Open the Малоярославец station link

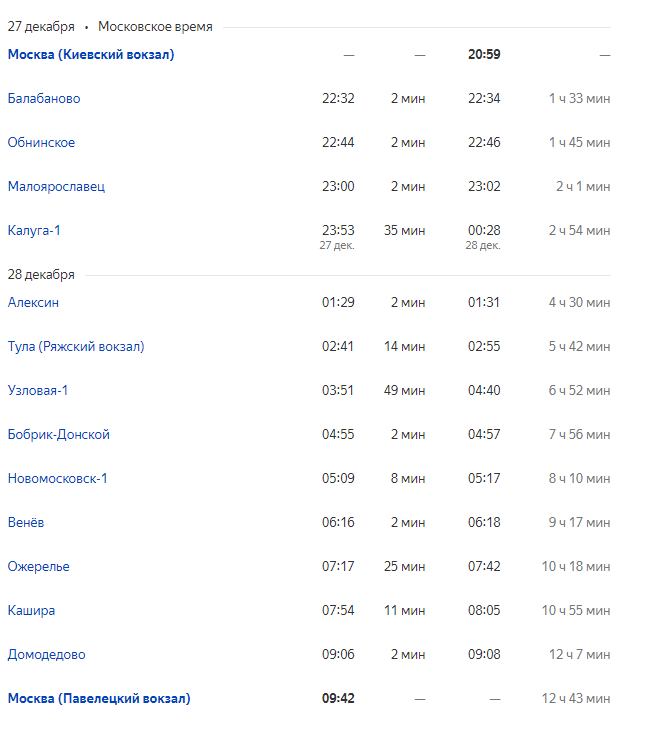(56, 187)
